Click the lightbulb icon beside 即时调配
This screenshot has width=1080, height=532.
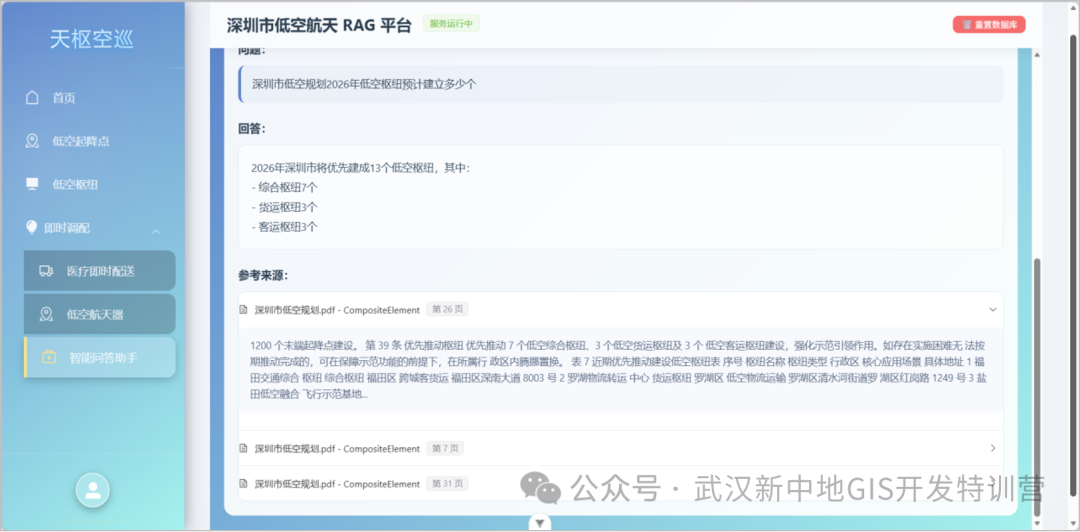pyautogui.click(x=31, y=227)
